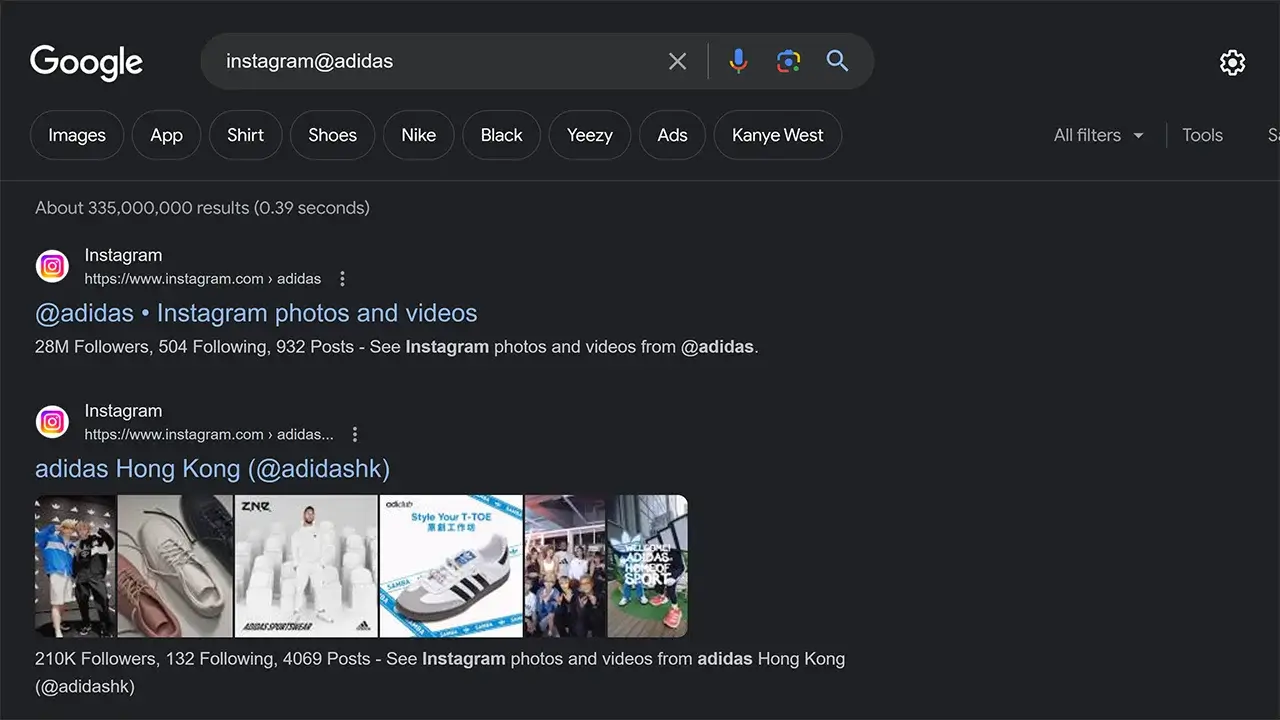Screen dimensions: 1280x720
Task: Clear the search box with the X icon
Action: (x=677, y=61)
